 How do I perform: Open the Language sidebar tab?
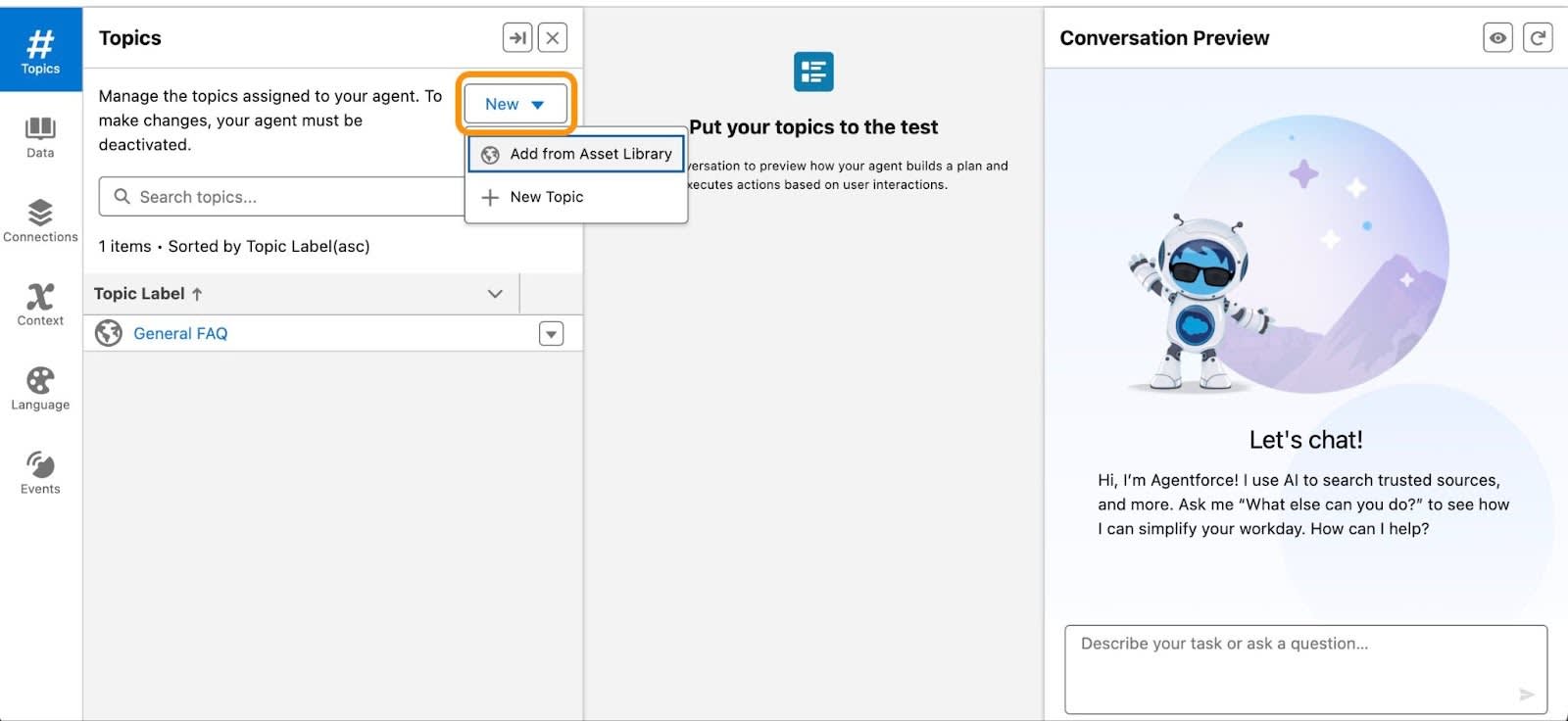pyautogui.click(x=40, y=389)
